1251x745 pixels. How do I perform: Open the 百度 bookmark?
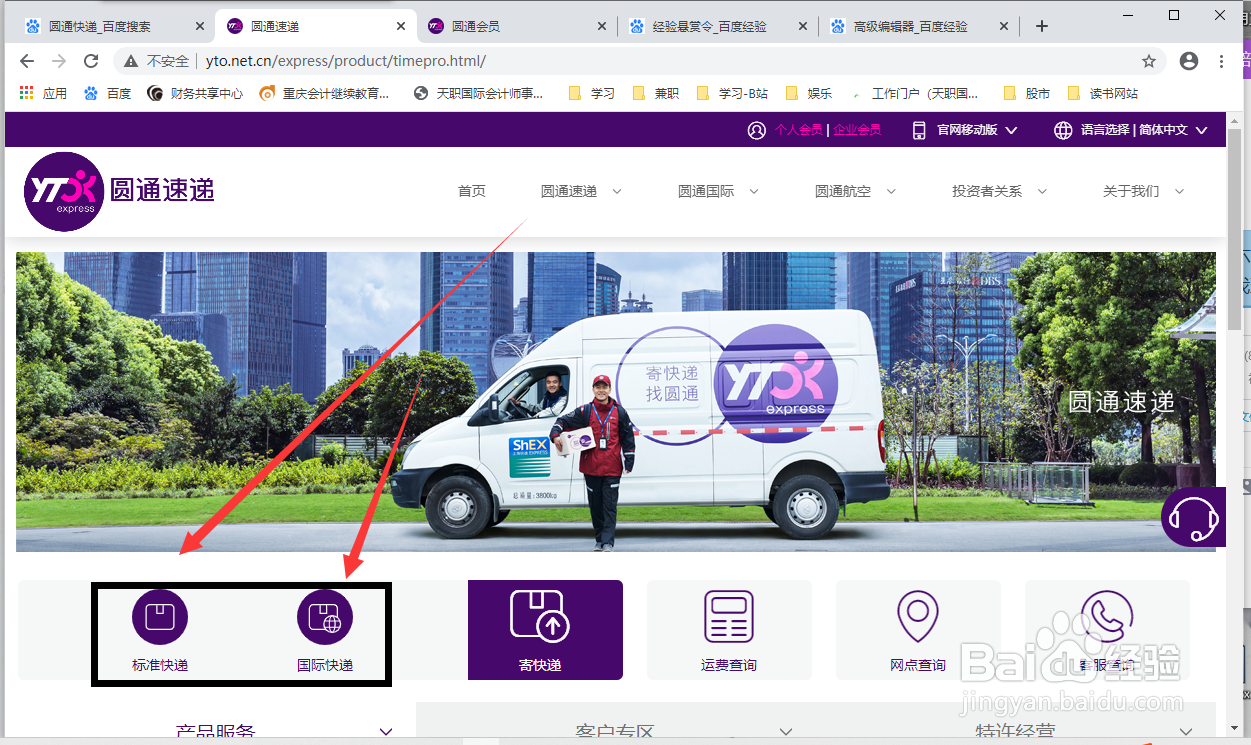(x=108, y=93)
